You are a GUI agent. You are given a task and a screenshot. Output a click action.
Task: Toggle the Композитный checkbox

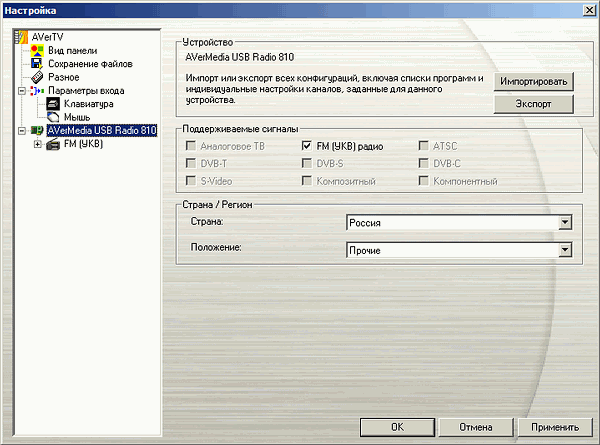307,181
